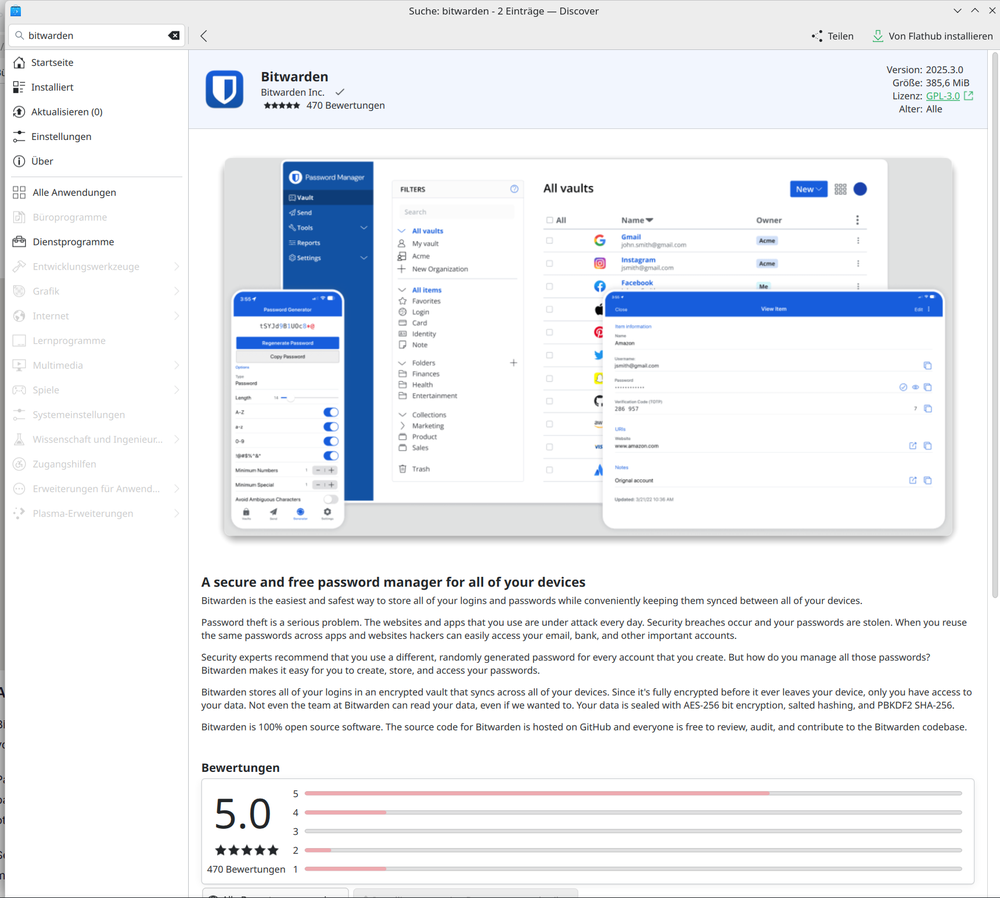Click the 1-star rating bar
This screenshot has width=1000, height=898.
[x=633, y=869]
